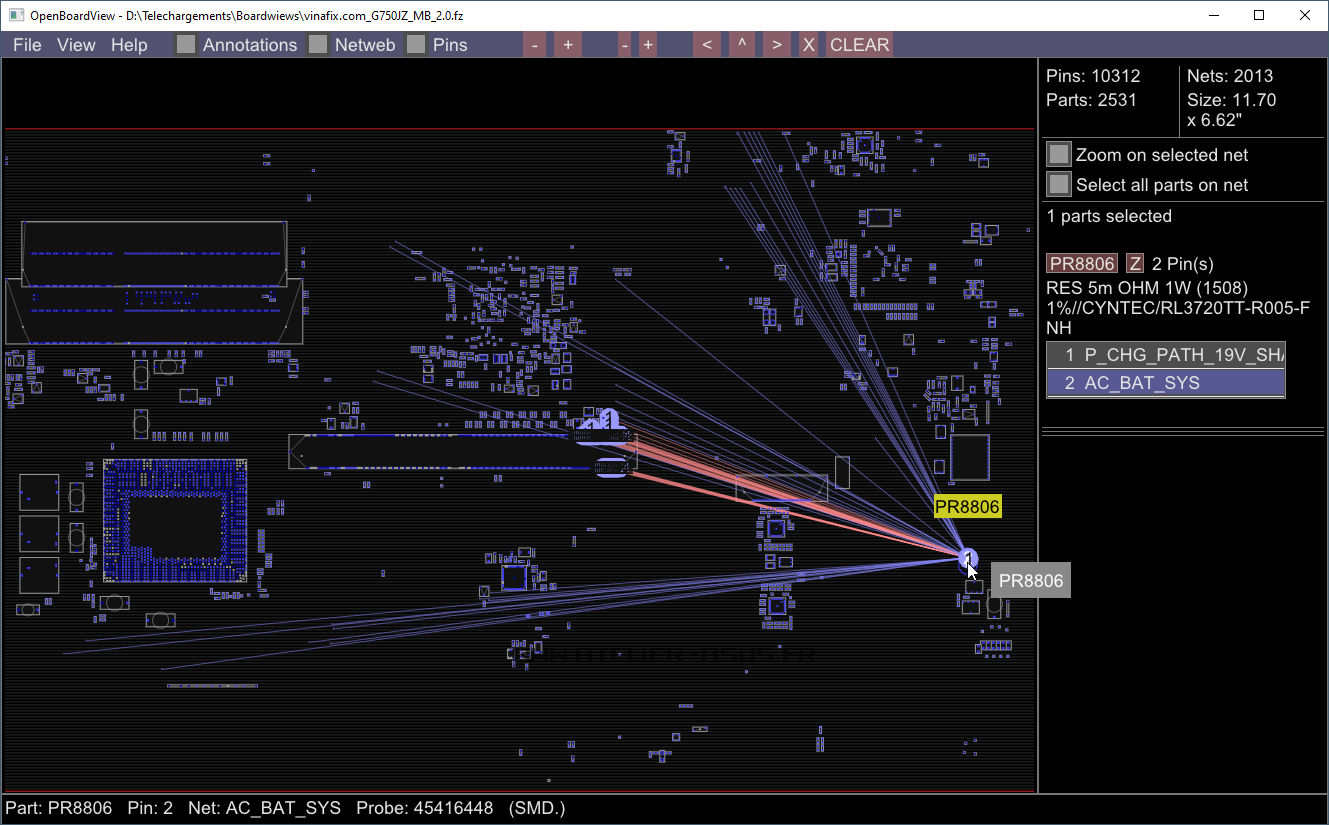Click the '>' rotate-right toolbar button
Image resolution: width=1329 pixels, height=825 pixels.
click(776, 45)
